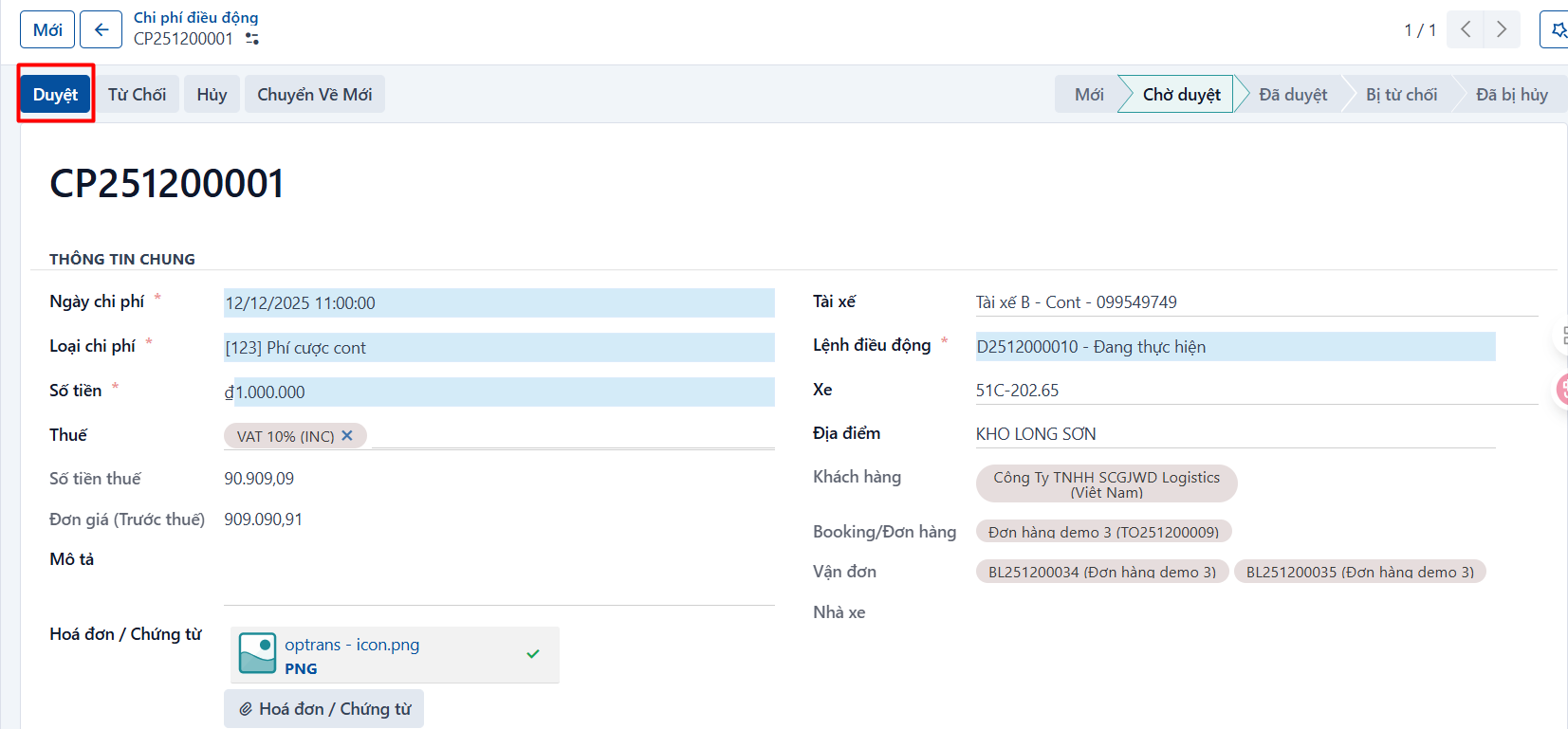The image size is (1568, 729).
Task: Approve the expense with Duyệt button
Action: [56, 94]
